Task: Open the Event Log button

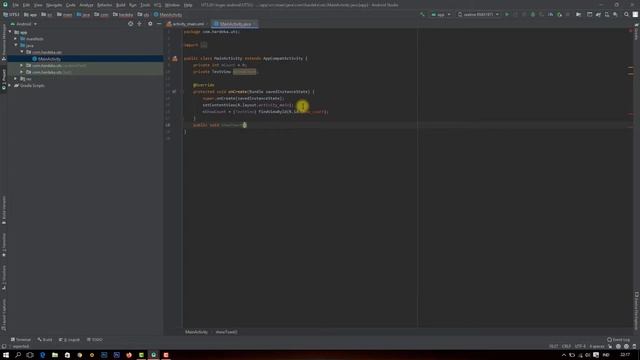Action: 619,340
